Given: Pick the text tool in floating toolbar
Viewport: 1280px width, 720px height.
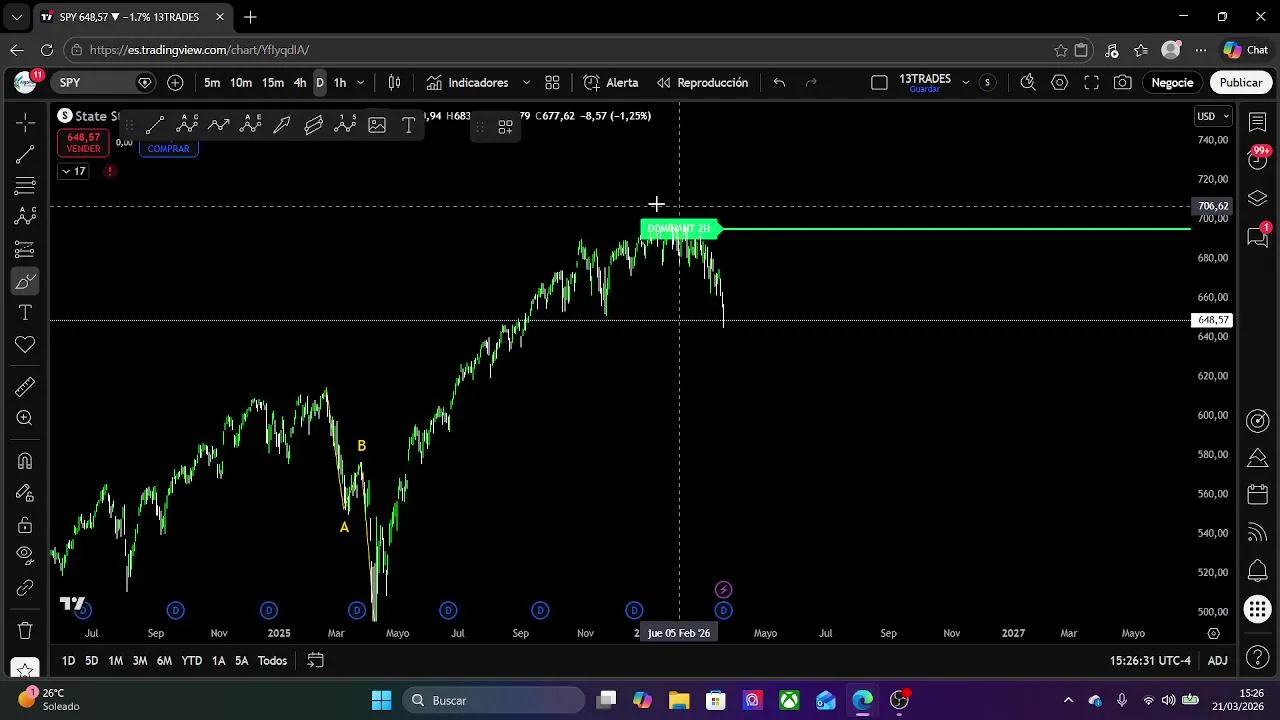Looking at the screenshot, I should [x=408, y=125].
